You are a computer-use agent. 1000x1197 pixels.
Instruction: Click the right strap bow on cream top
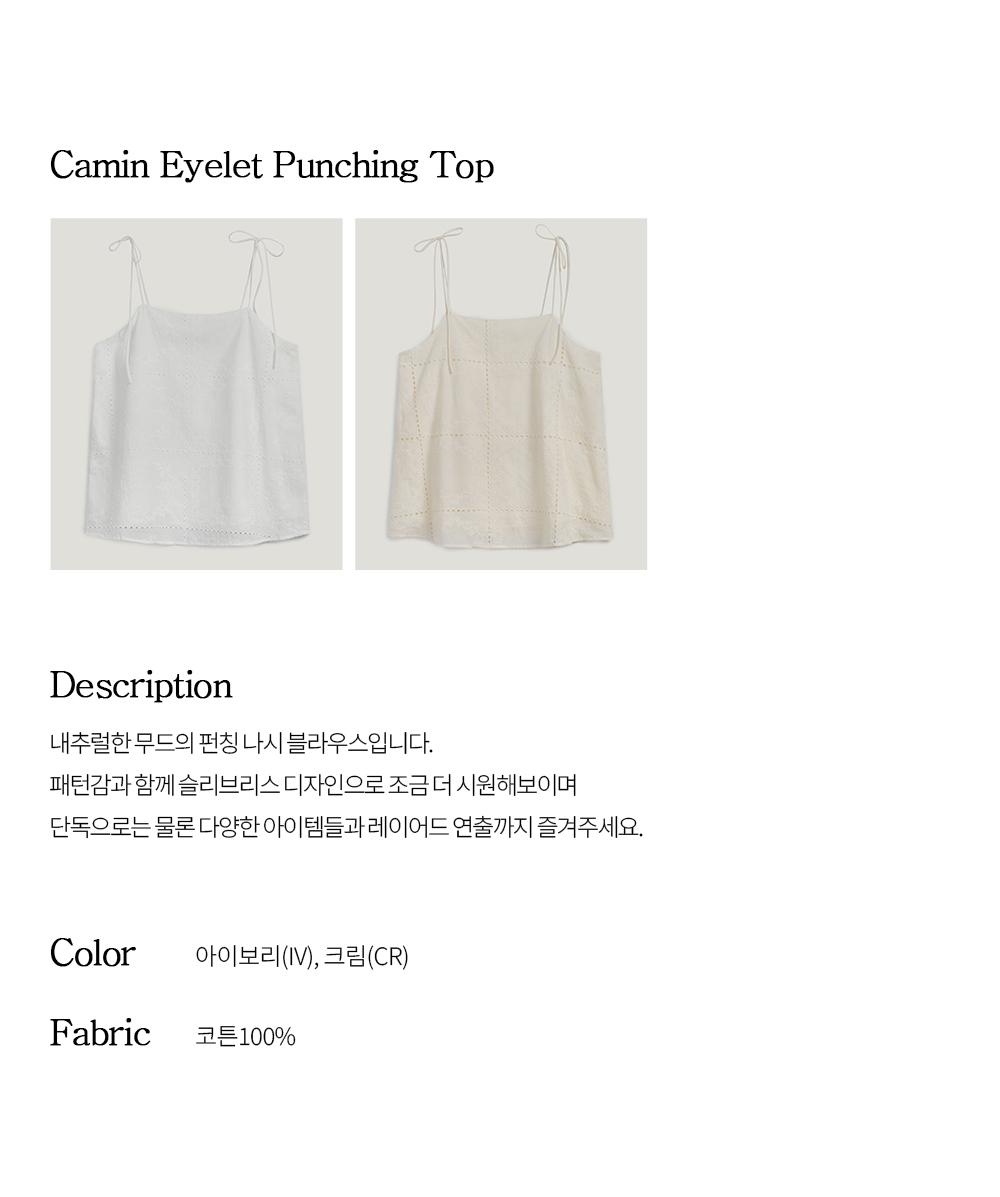[548, 236]
